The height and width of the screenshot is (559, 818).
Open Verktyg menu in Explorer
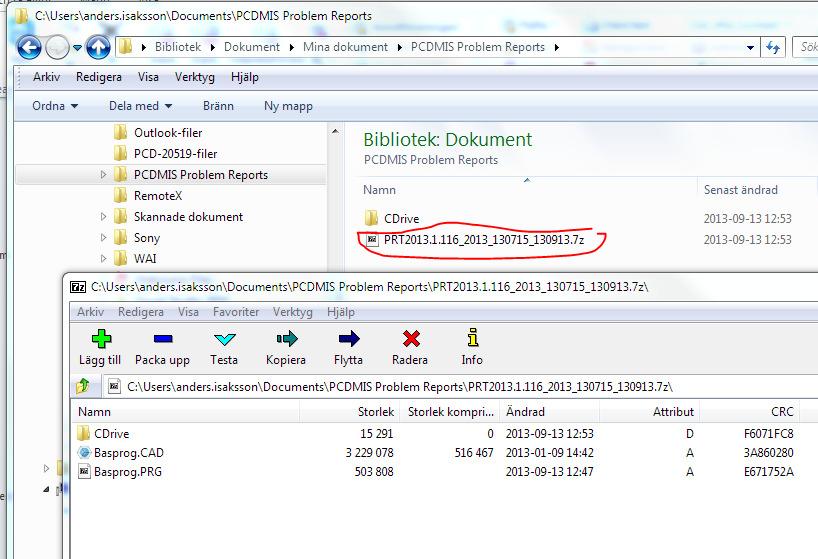point(195,77)
